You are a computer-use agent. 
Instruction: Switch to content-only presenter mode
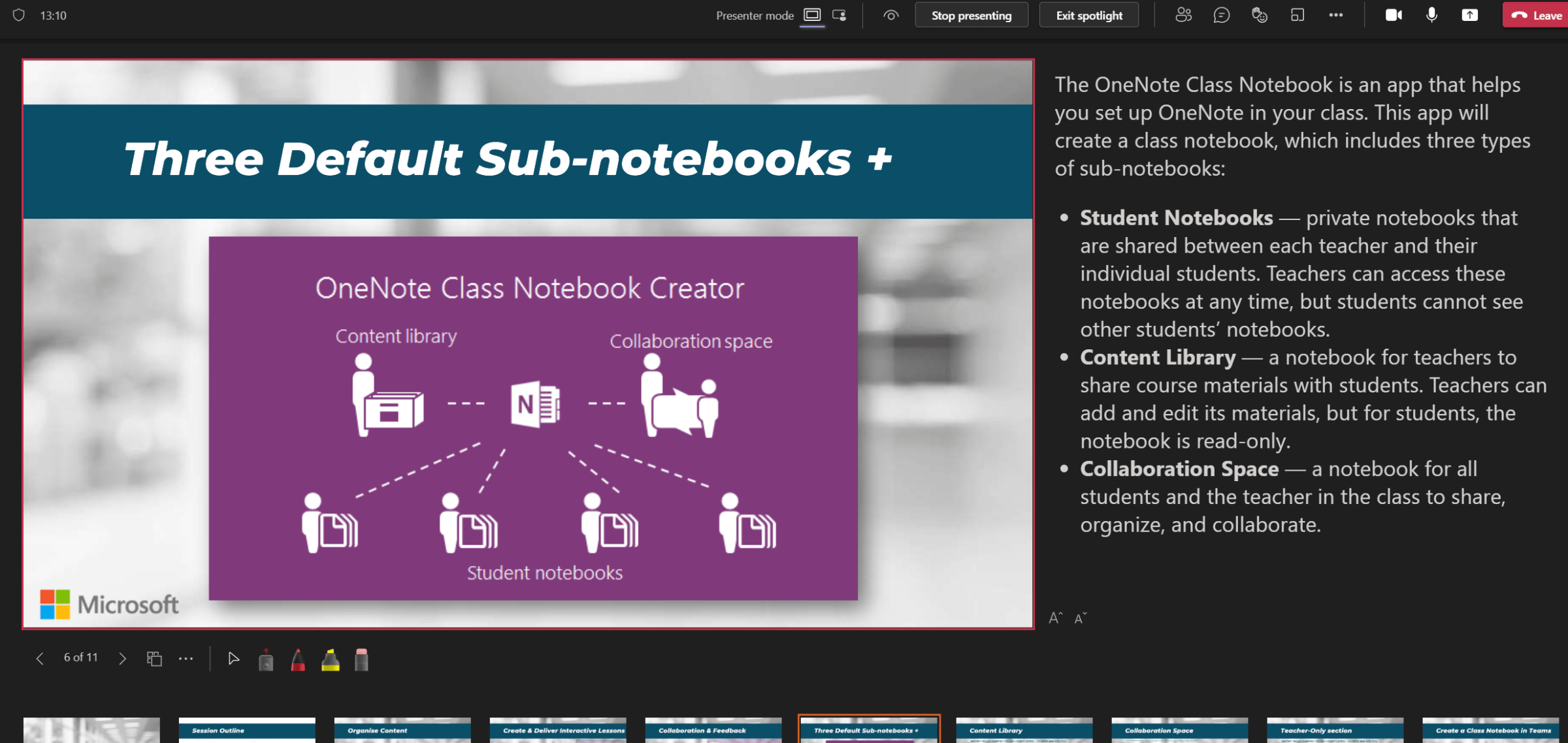[812, 15]
